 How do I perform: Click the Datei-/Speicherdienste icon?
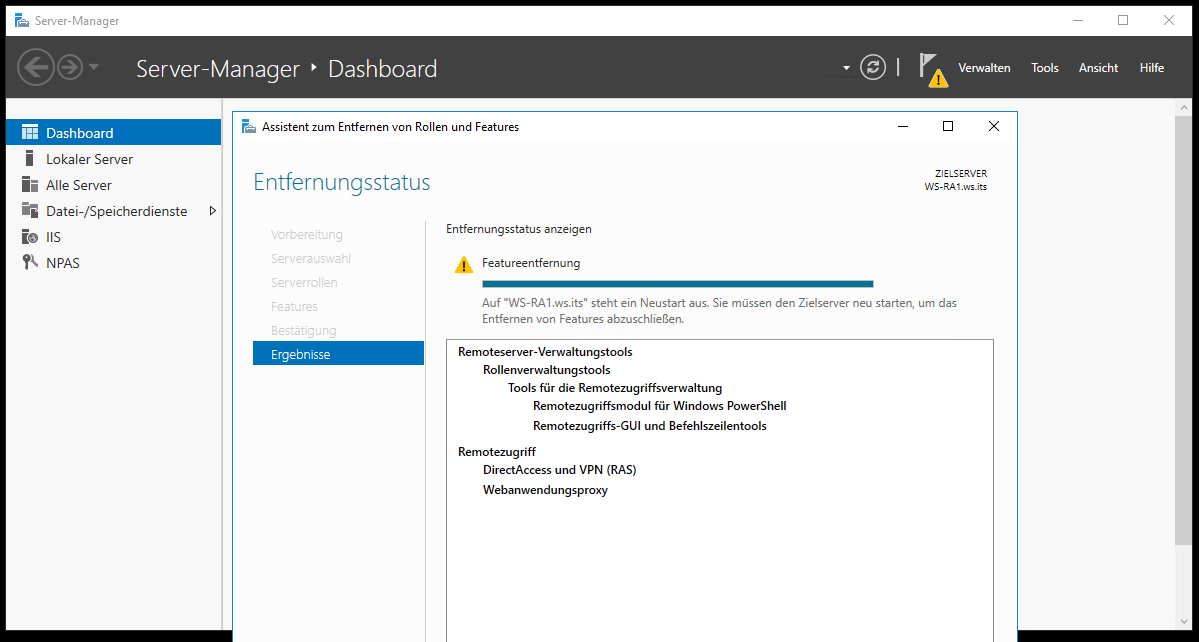pos(30,210)
